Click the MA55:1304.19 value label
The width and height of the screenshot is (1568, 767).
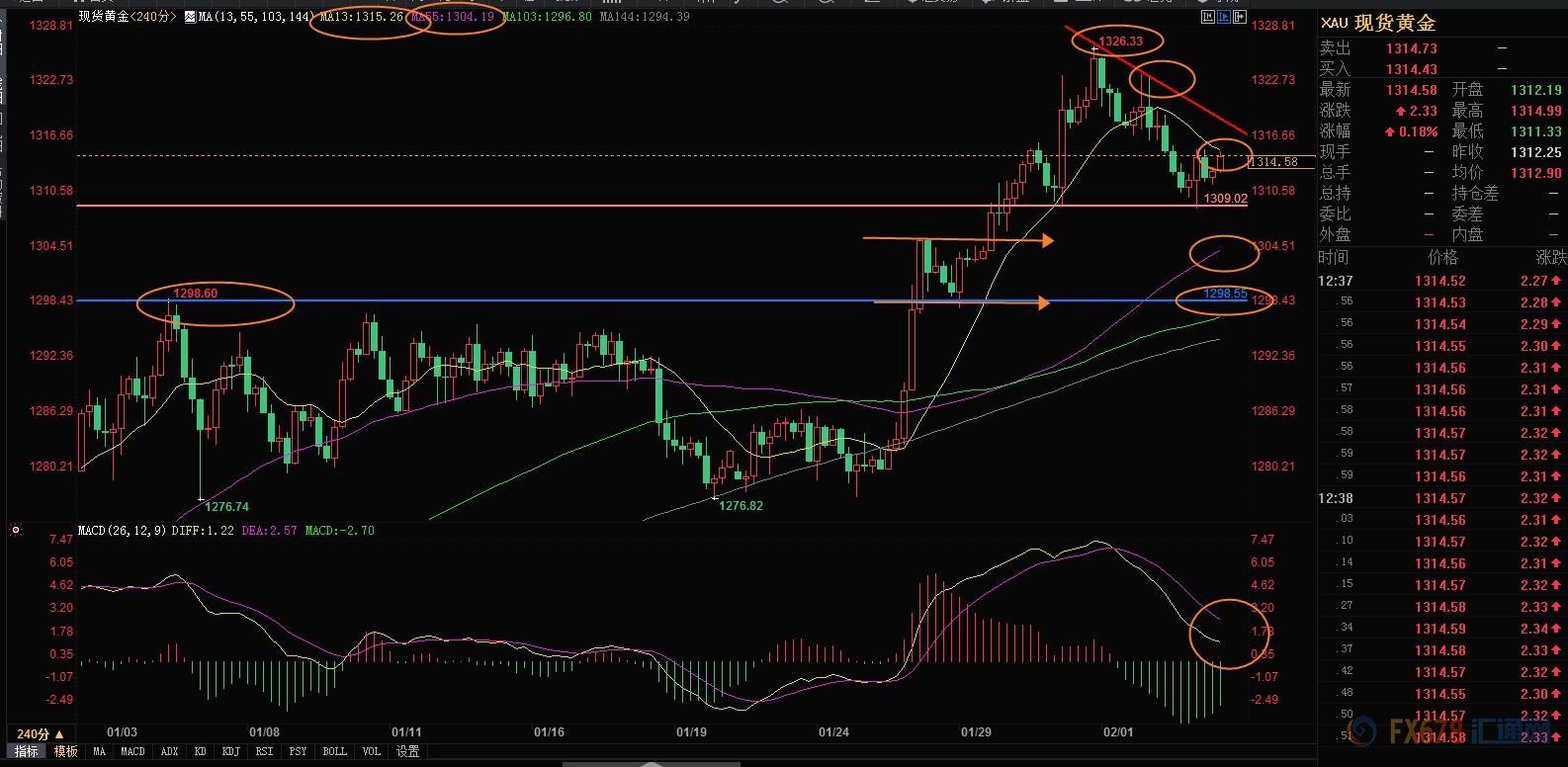pyautogui.click(x=453, y=17)
